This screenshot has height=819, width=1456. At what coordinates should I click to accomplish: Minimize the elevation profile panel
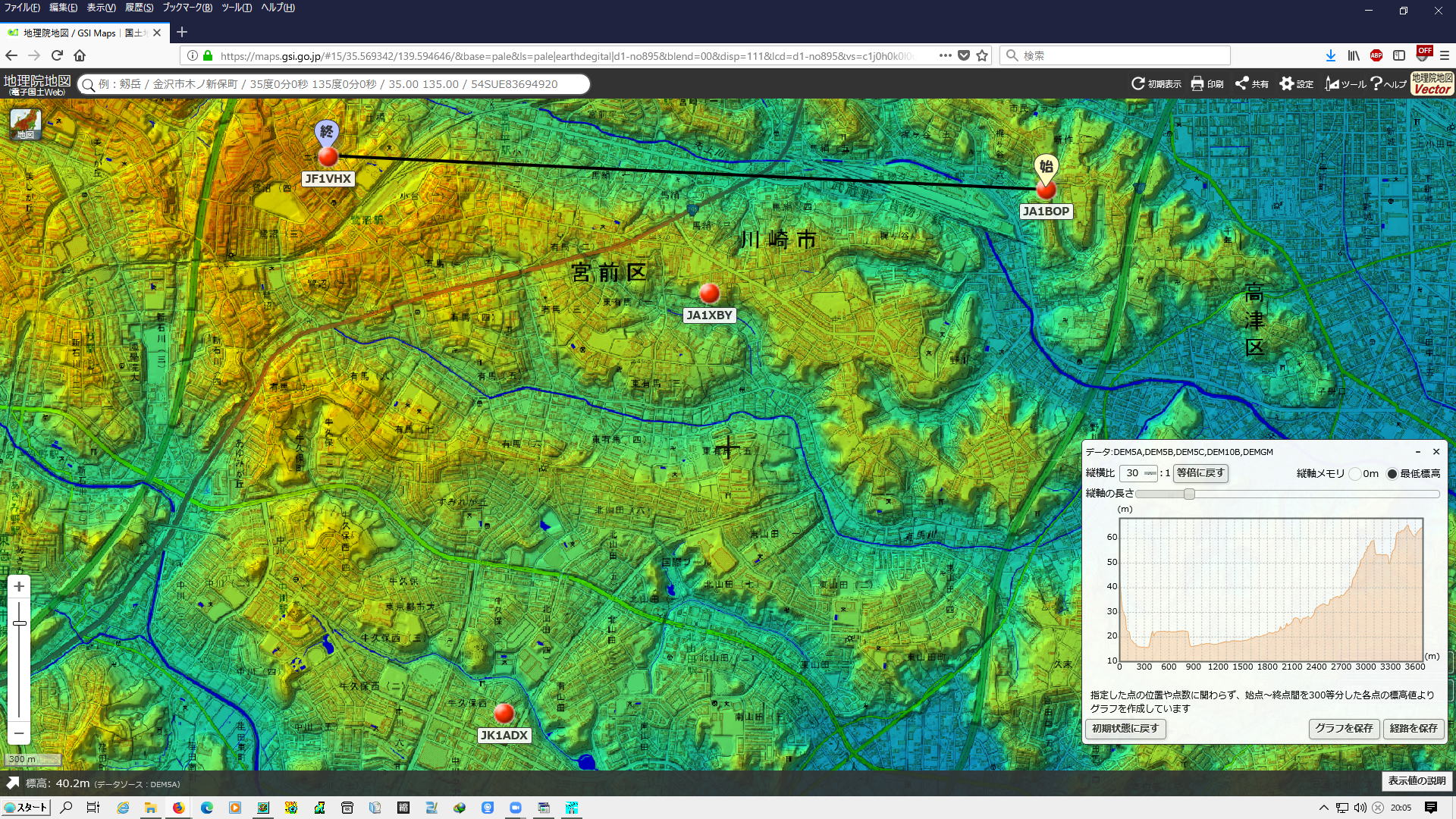click(x=1417, y=452)
